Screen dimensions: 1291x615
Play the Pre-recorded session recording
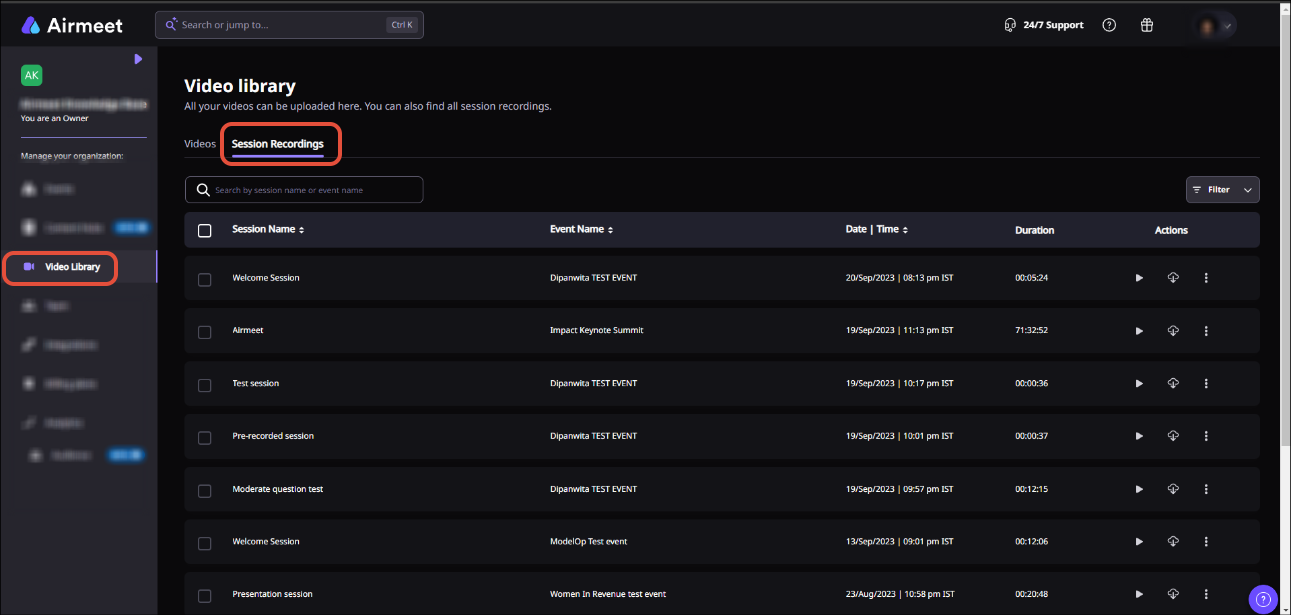(x=1139, y=436)
